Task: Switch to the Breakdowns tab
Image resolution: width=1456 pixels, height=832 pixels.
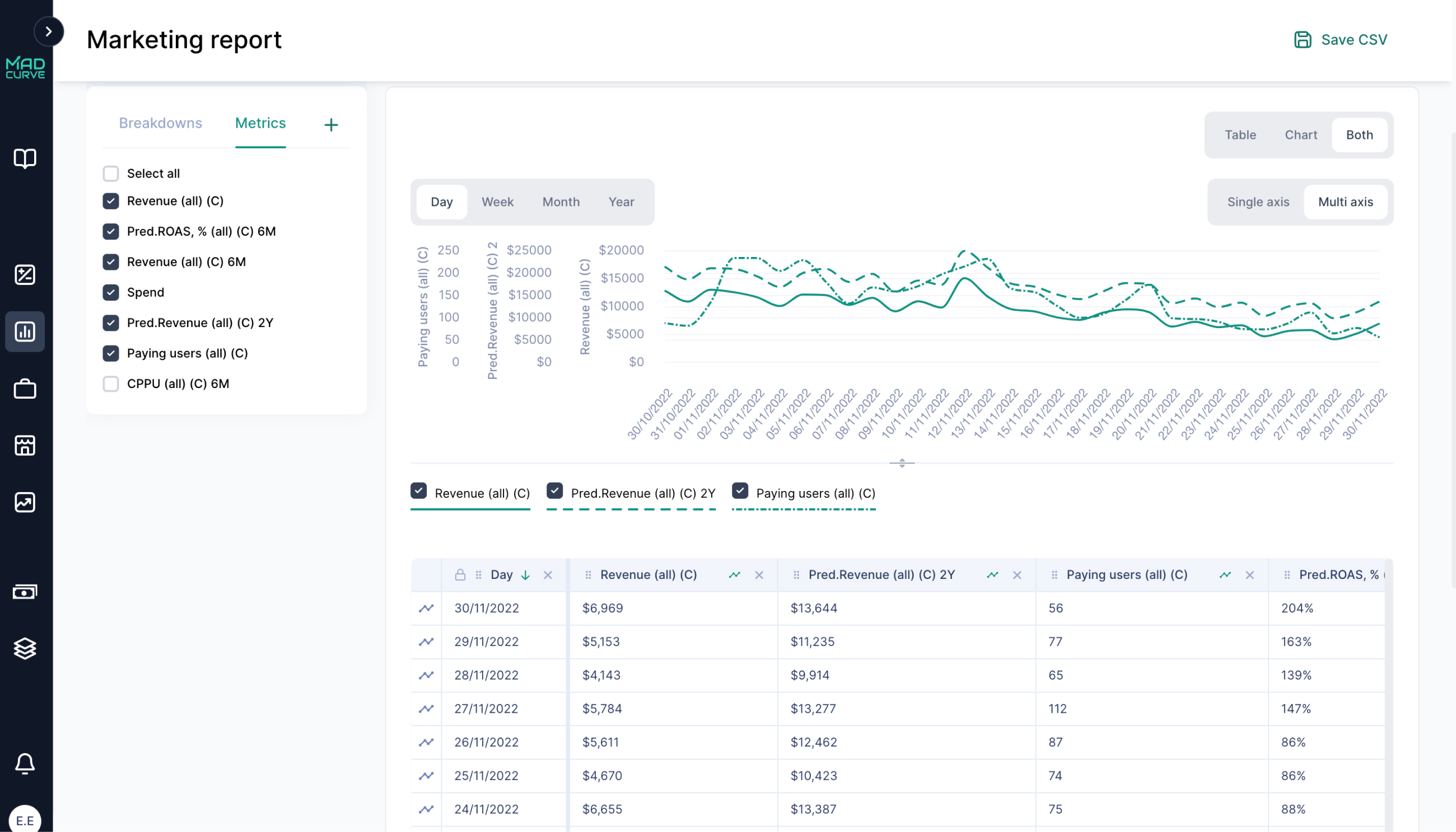Action: (160, 123)
